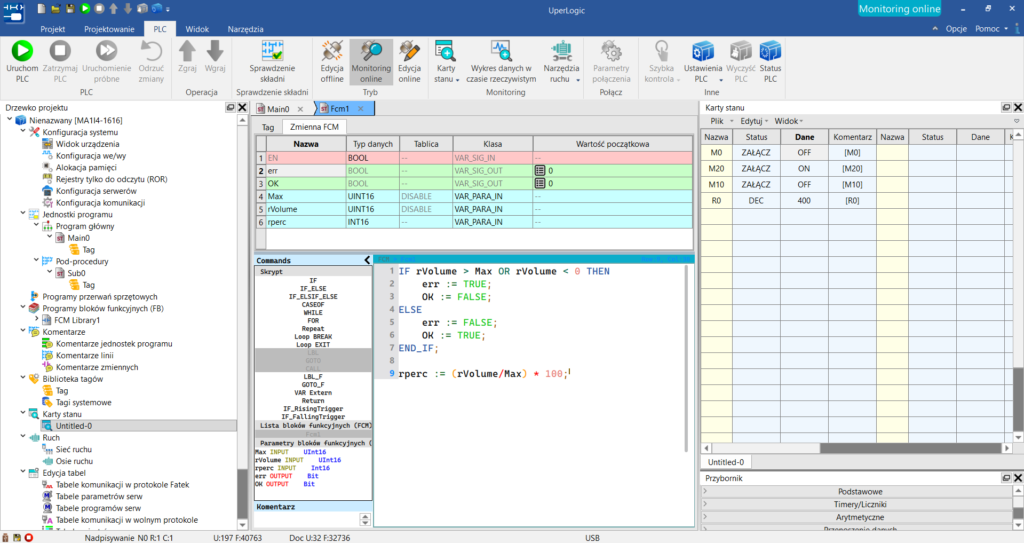Image resolution: width=1024 pixels, height=543 pixels.
Task: Open the Pomoc menu
Action: (987, 29)
